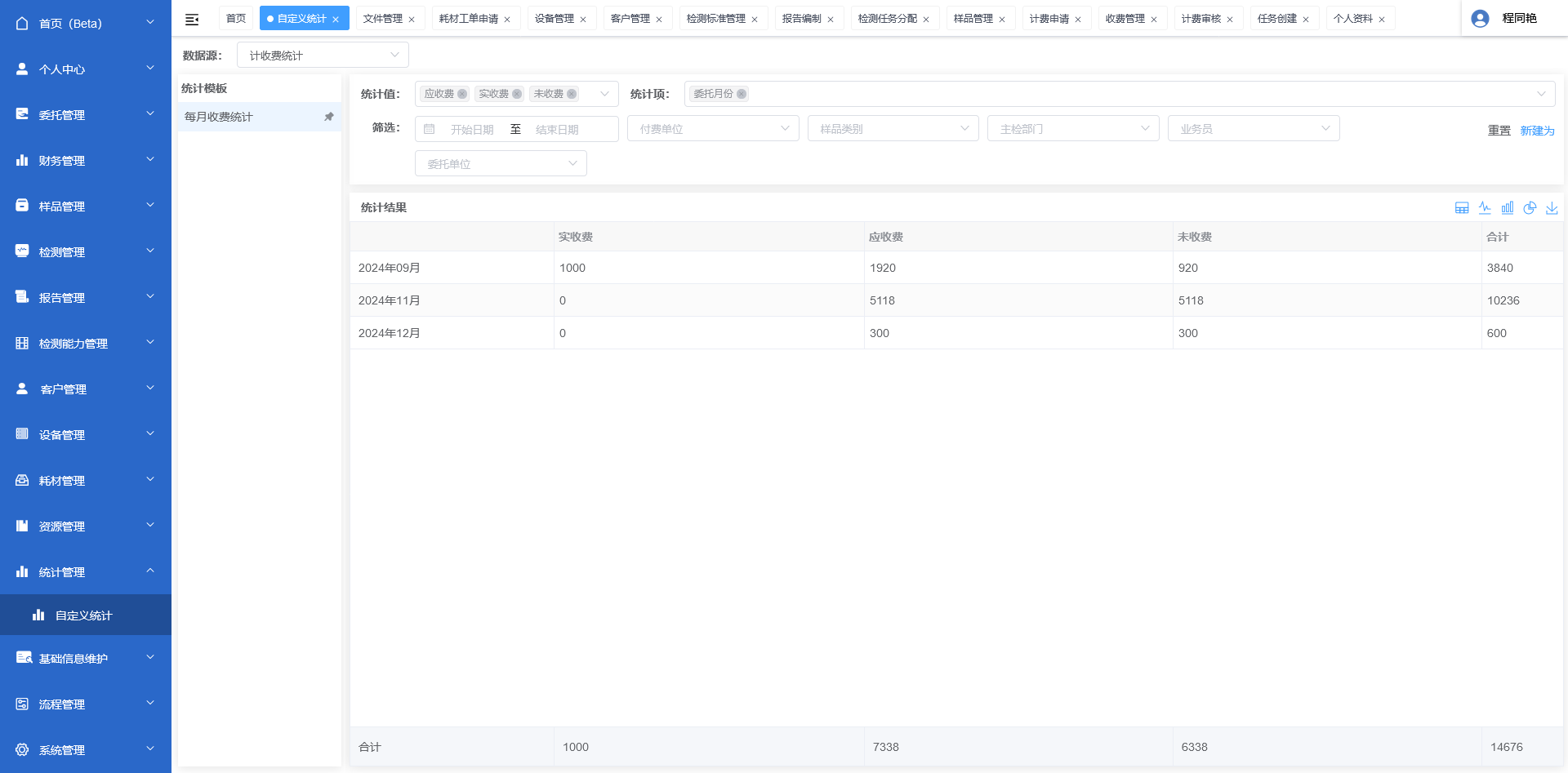Close the 设备管理 tab
1568x773 pixels.
point(583,19)
